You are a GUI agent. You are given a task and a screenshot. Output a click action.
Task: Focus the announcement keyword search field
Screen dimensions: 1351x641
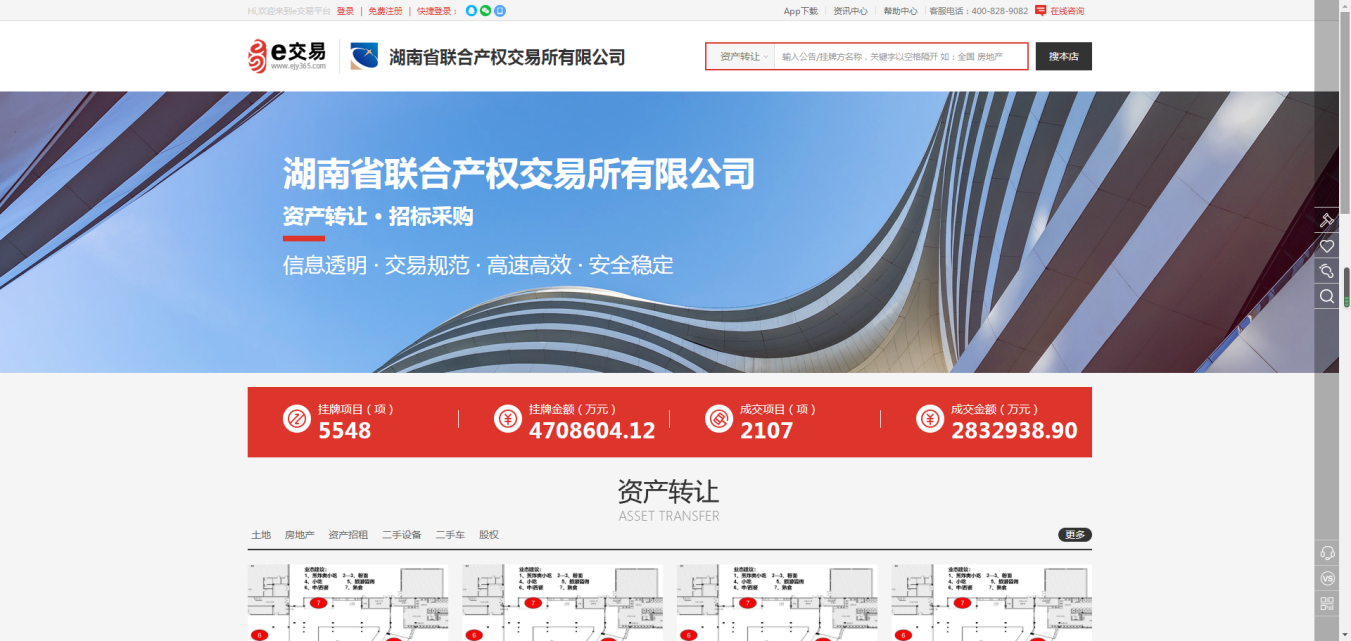tap(901, 57)
